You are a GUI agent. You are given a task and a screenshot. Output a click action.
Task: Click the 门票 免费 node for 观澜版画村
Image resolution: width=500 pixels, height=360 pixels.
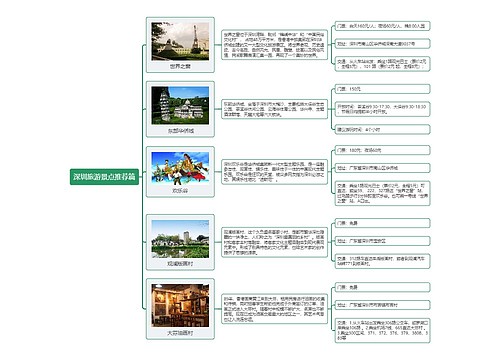coord(382,223)
